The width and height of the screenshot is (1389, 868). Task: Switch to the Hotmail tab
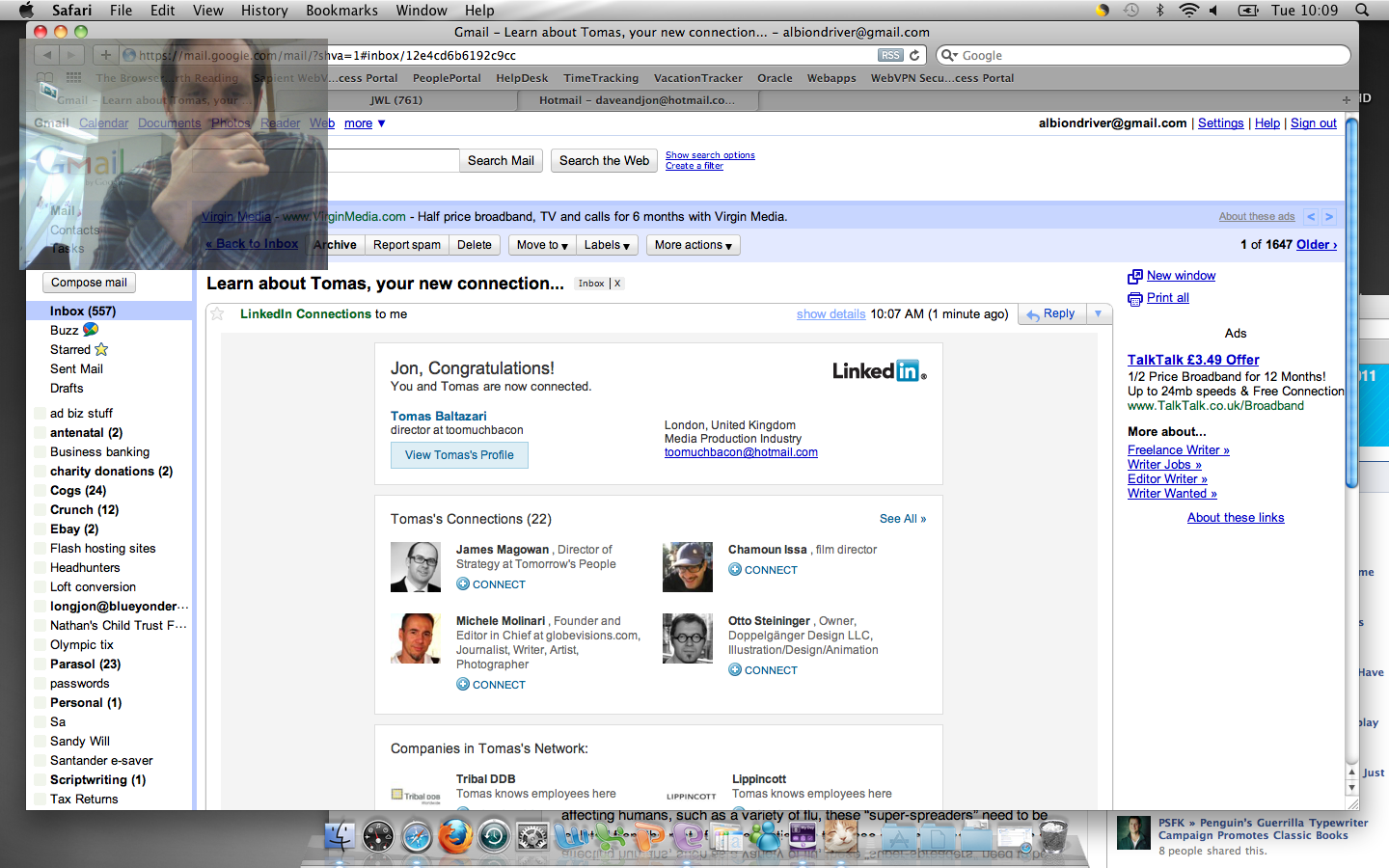pos(637,100)
